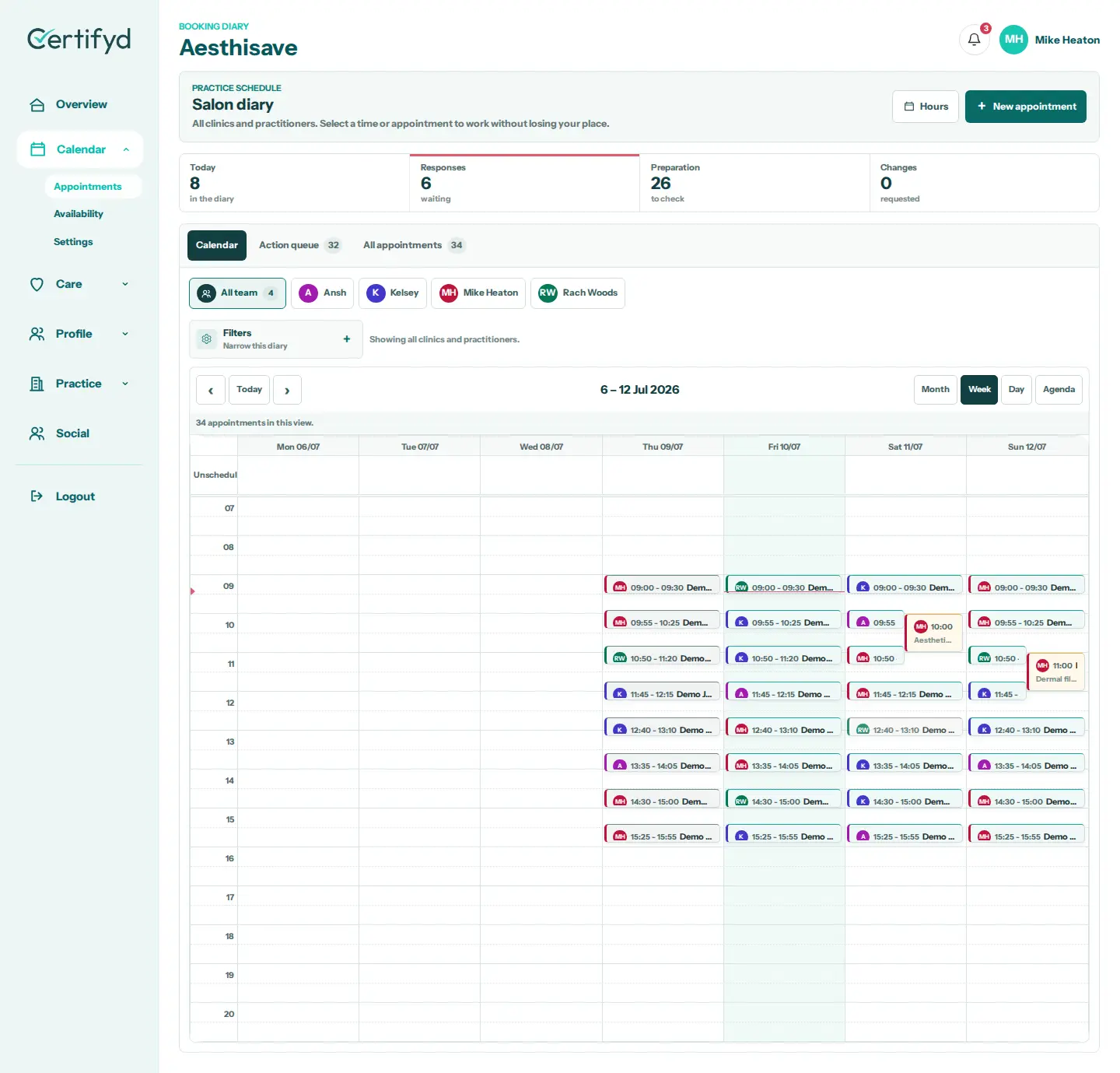The width and height of the screenshot is (1120, 1073).
Task: Jump to Today in the calendar
Action: click(x=249, y=390)
